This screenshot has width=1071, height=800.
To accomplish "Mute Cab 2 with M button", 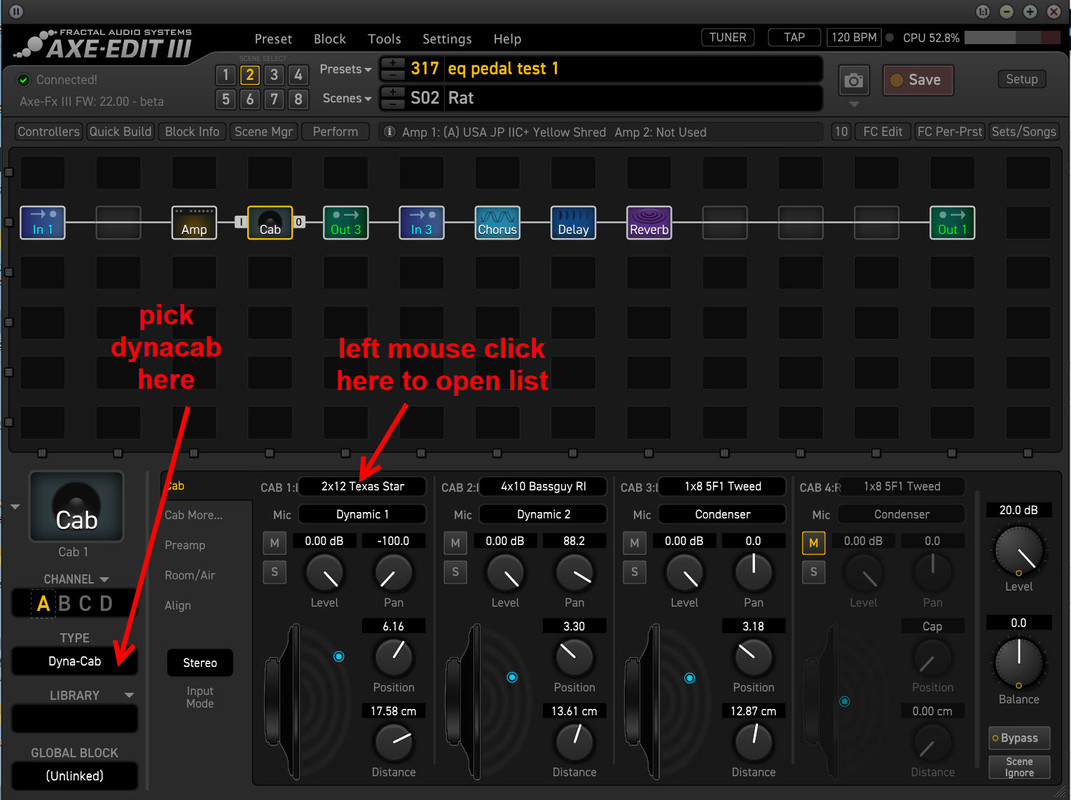I will coord(456,543).
